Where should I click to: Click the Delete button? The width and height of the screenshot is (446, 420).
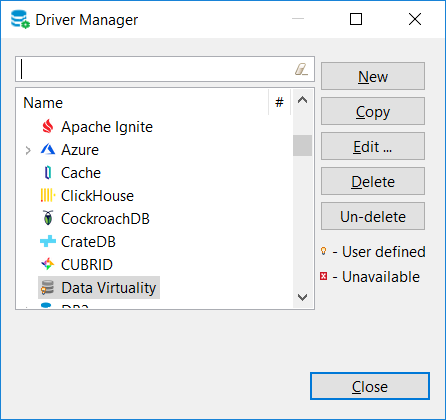coord(373,181)
